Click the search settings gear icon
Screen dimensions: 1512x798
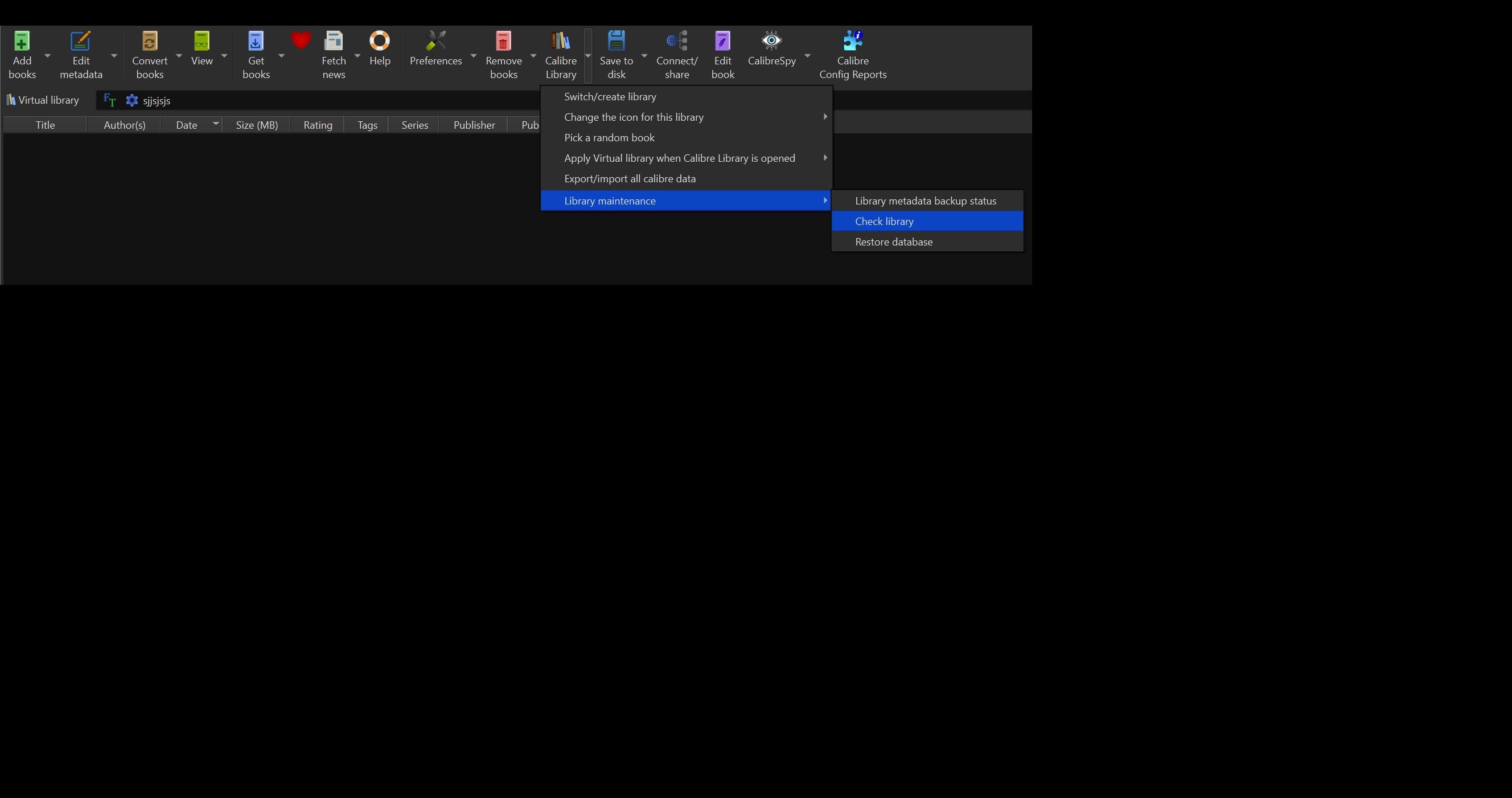click(x=132, y=100)
